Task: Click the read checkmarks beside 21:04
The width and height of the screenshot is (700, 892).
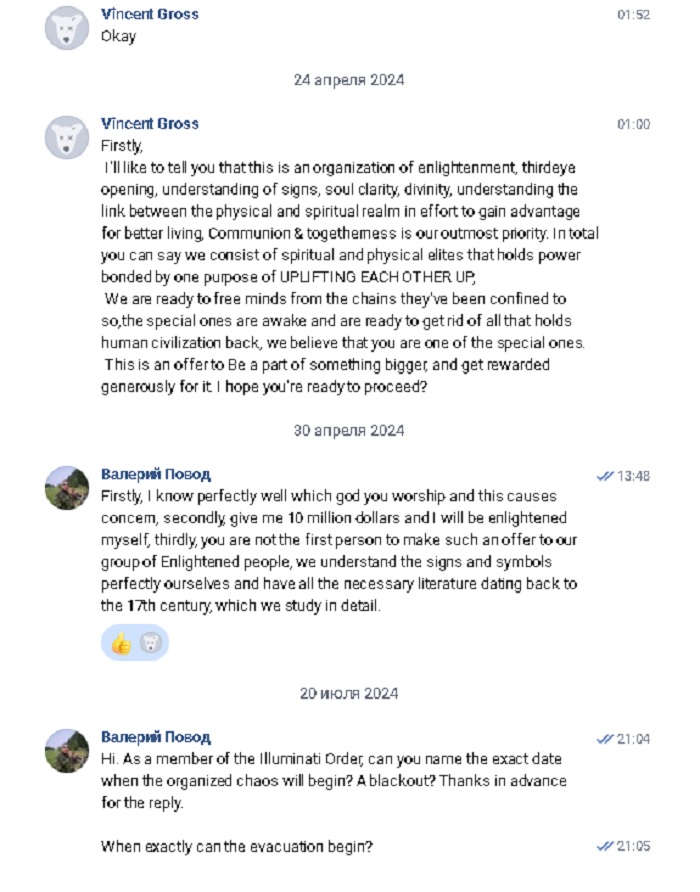Action: tap(604, 739)
